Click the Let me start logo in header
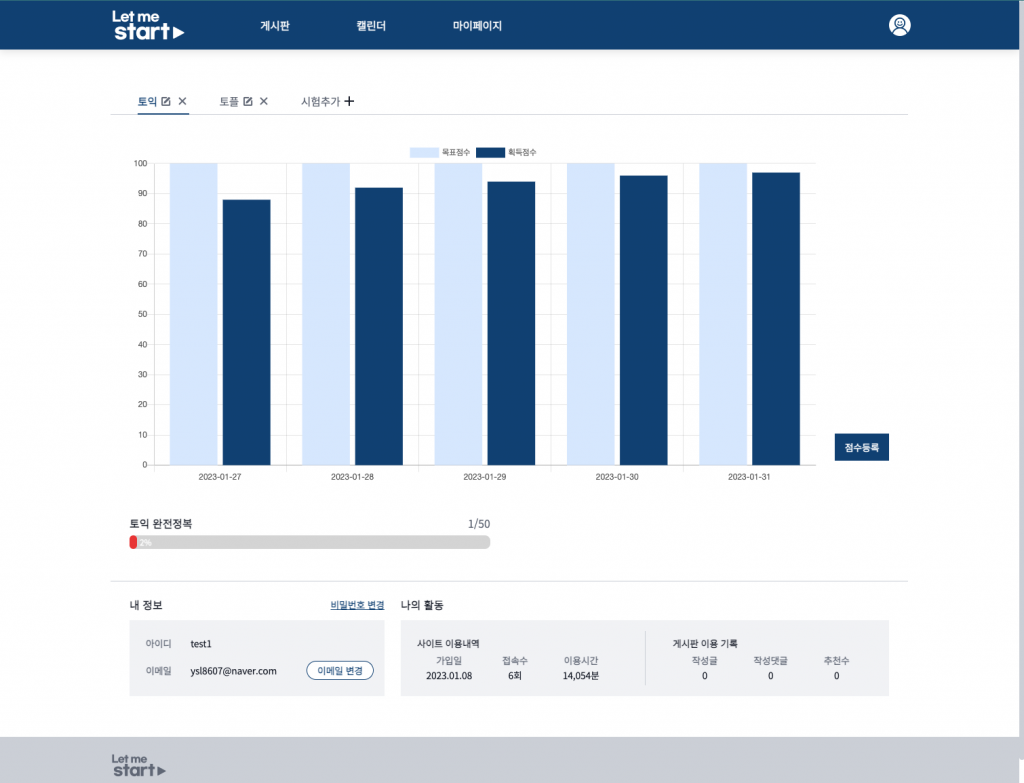This screenshot has height=783, width=1024. click(148, 25)
